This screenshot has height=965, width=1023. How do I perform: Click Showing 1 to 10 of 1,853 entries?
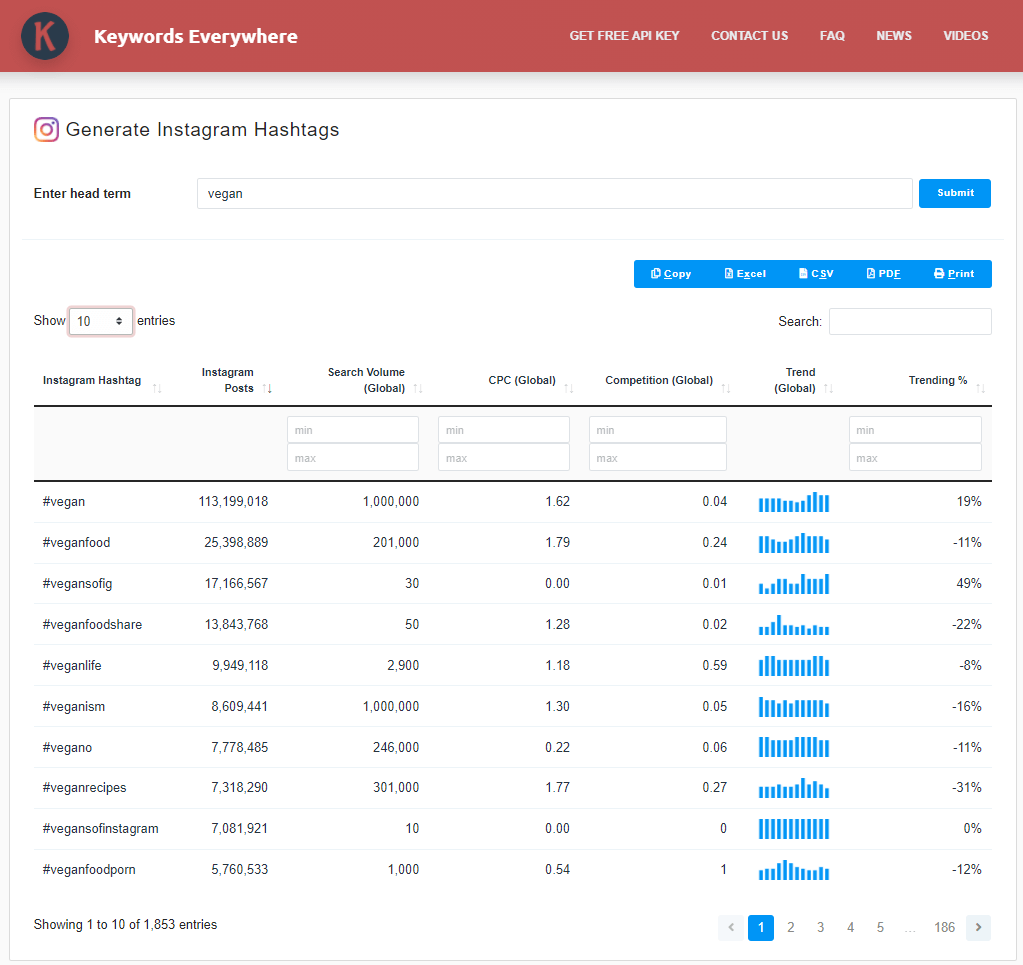(125, 925)
